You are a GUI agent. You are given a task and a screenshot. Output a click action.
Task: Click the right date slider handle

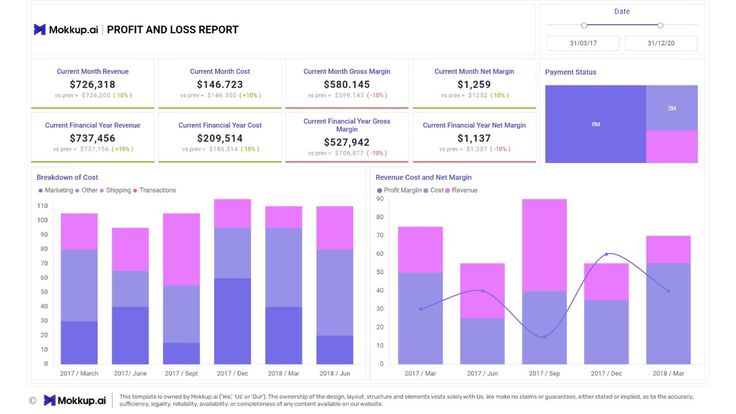pyautogui.click(x=660, y=25)
